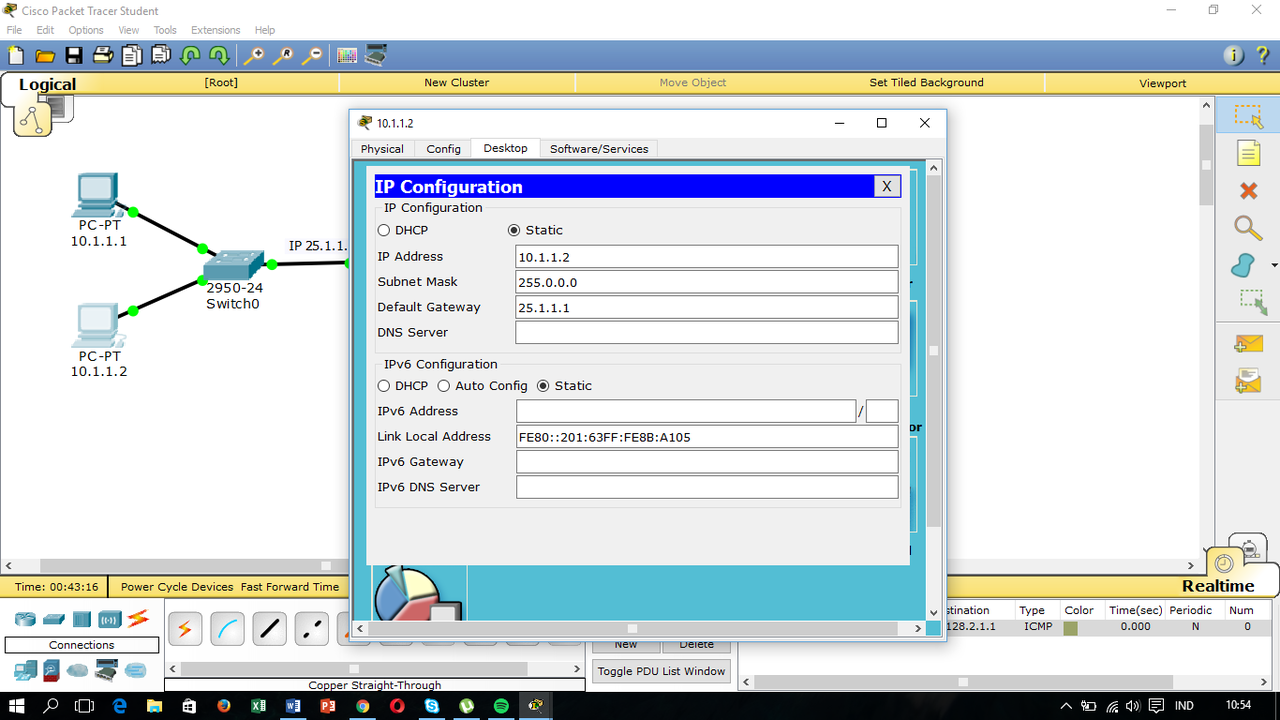Image resolution: width=1280 pixels, height=720 pixels.
Task: Switch to the Software/Services tab
Action: [x=599, y=149]
